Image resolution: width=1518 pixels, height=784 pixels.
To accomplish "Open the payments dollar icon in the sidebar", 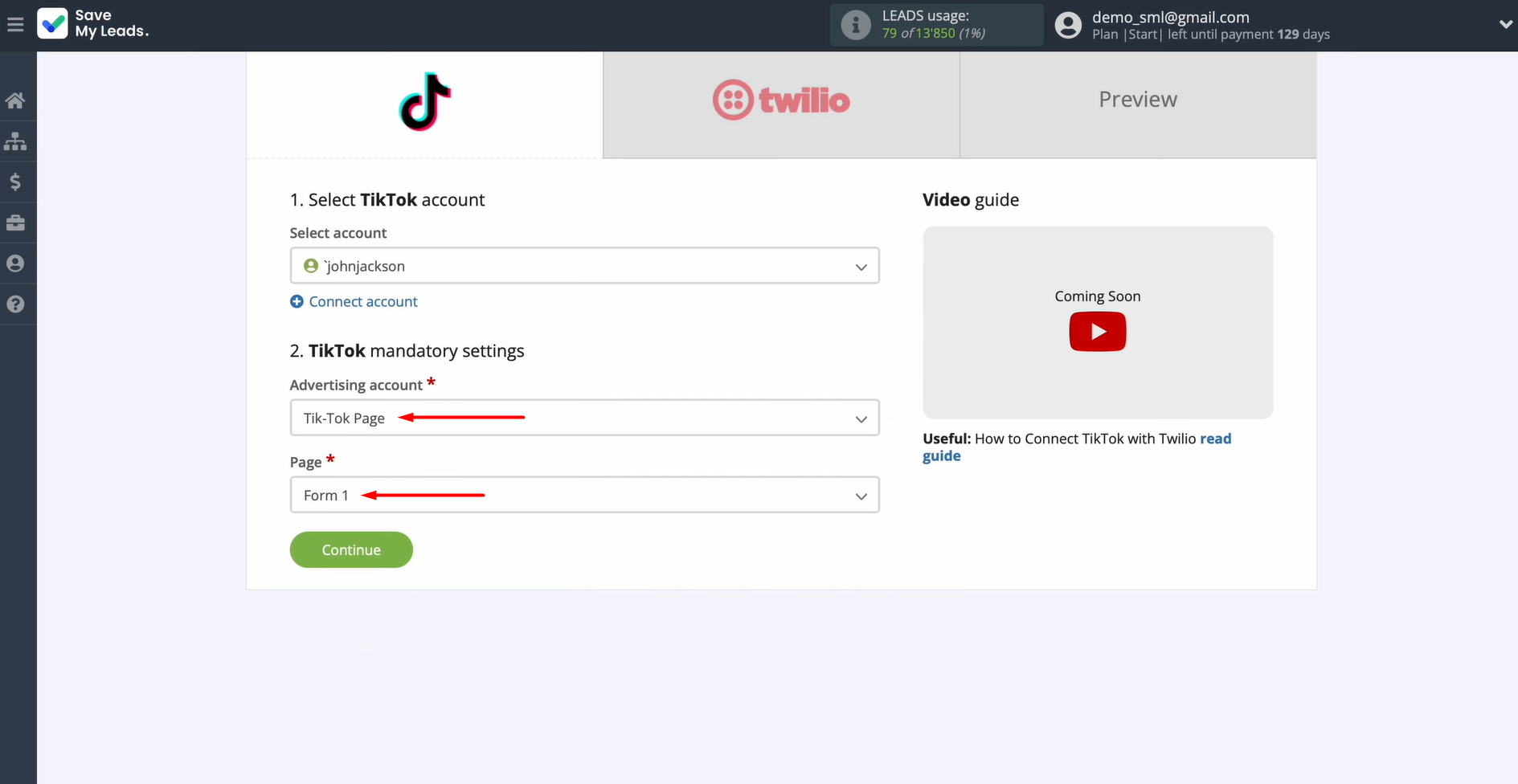I will point(17,182).
